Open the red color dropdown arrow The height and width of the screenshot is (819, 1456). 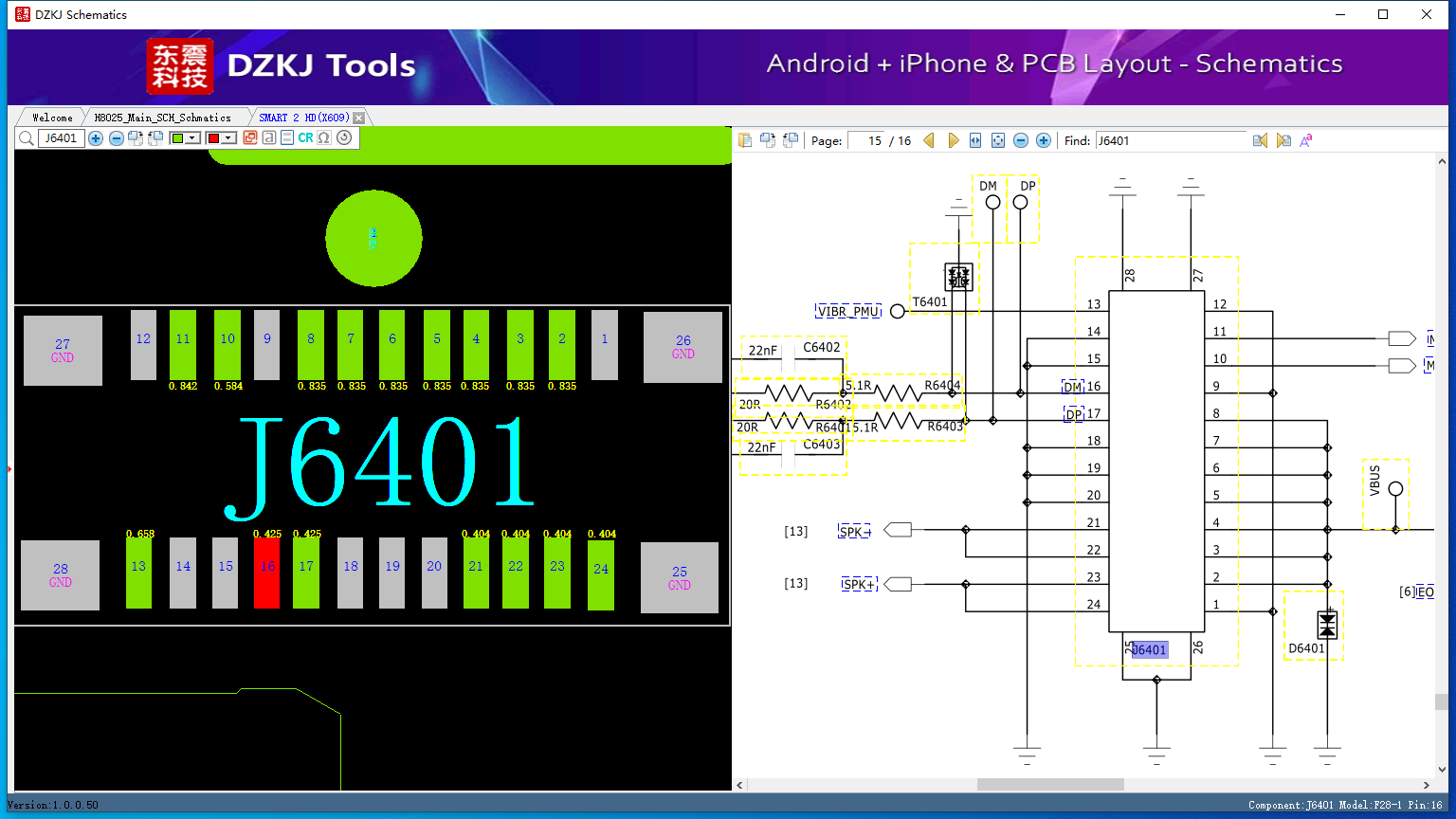pos(228,138)
